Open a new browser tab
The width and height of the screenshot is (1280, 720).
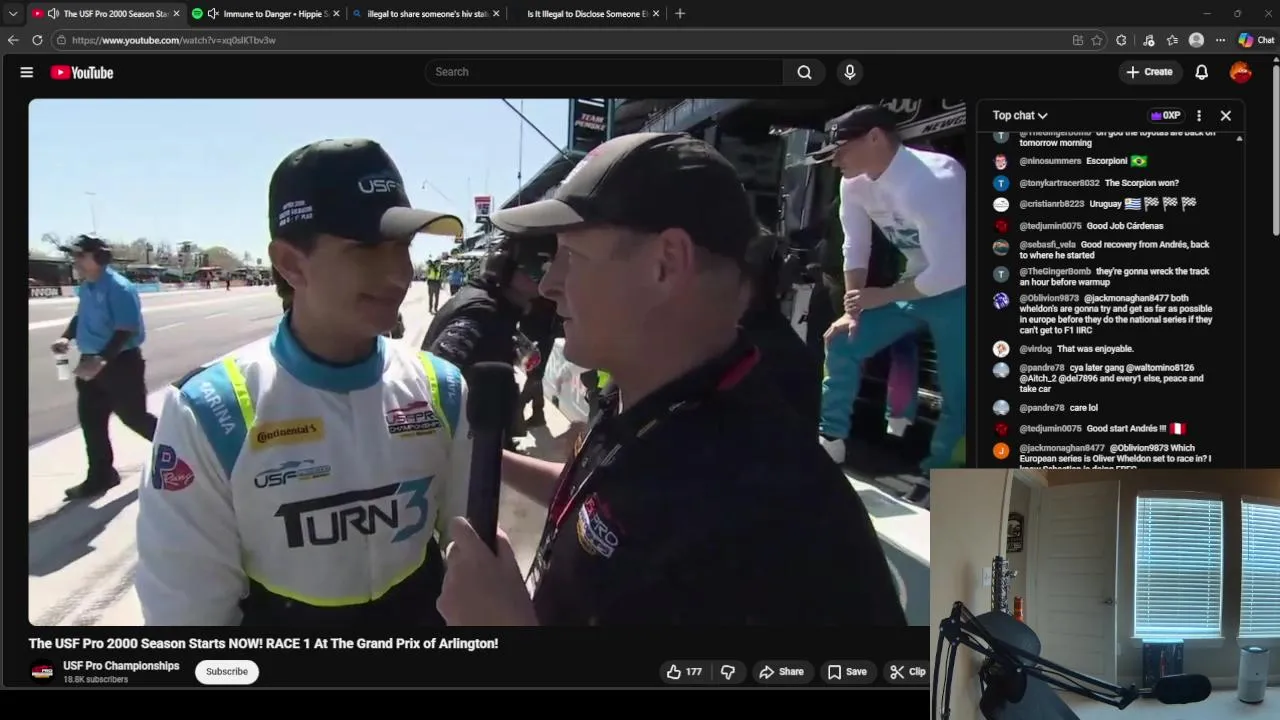tap(680, 14)
